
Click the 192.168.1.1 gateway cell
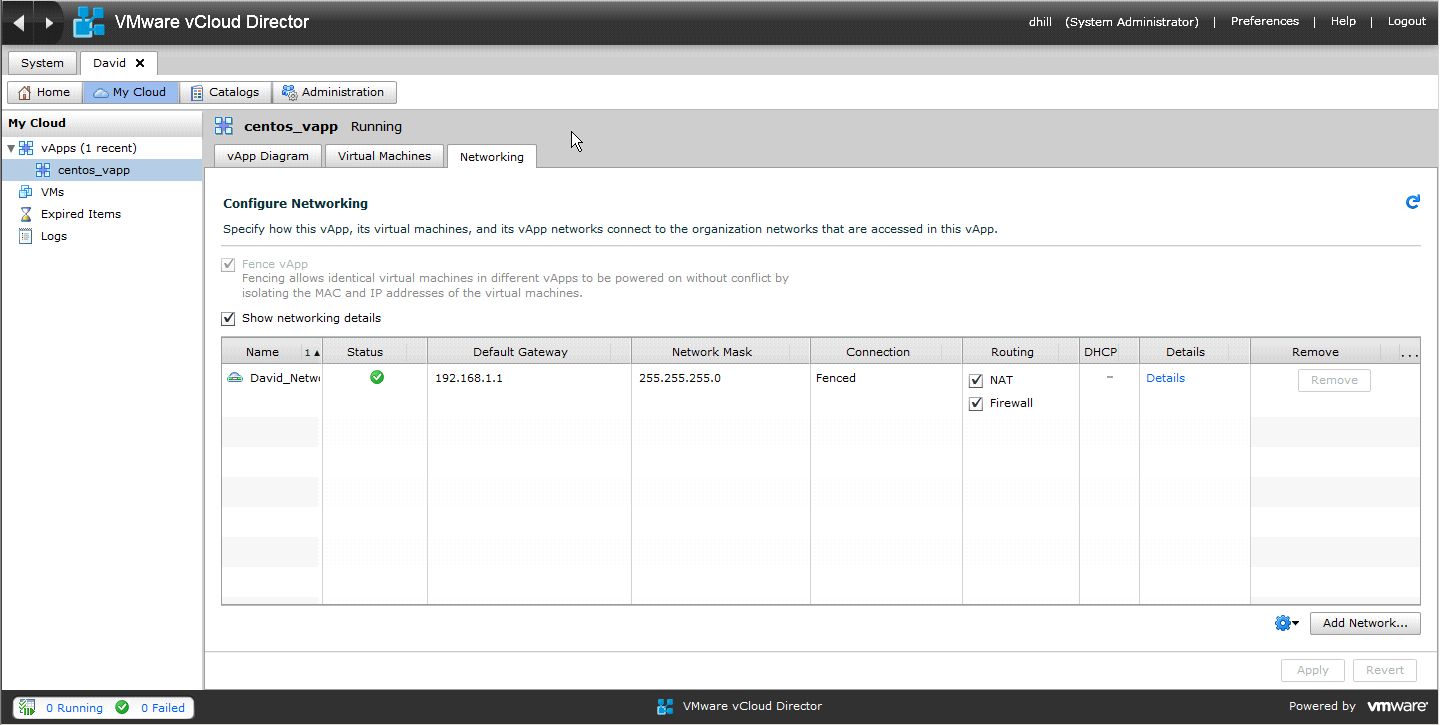(469, 378)
